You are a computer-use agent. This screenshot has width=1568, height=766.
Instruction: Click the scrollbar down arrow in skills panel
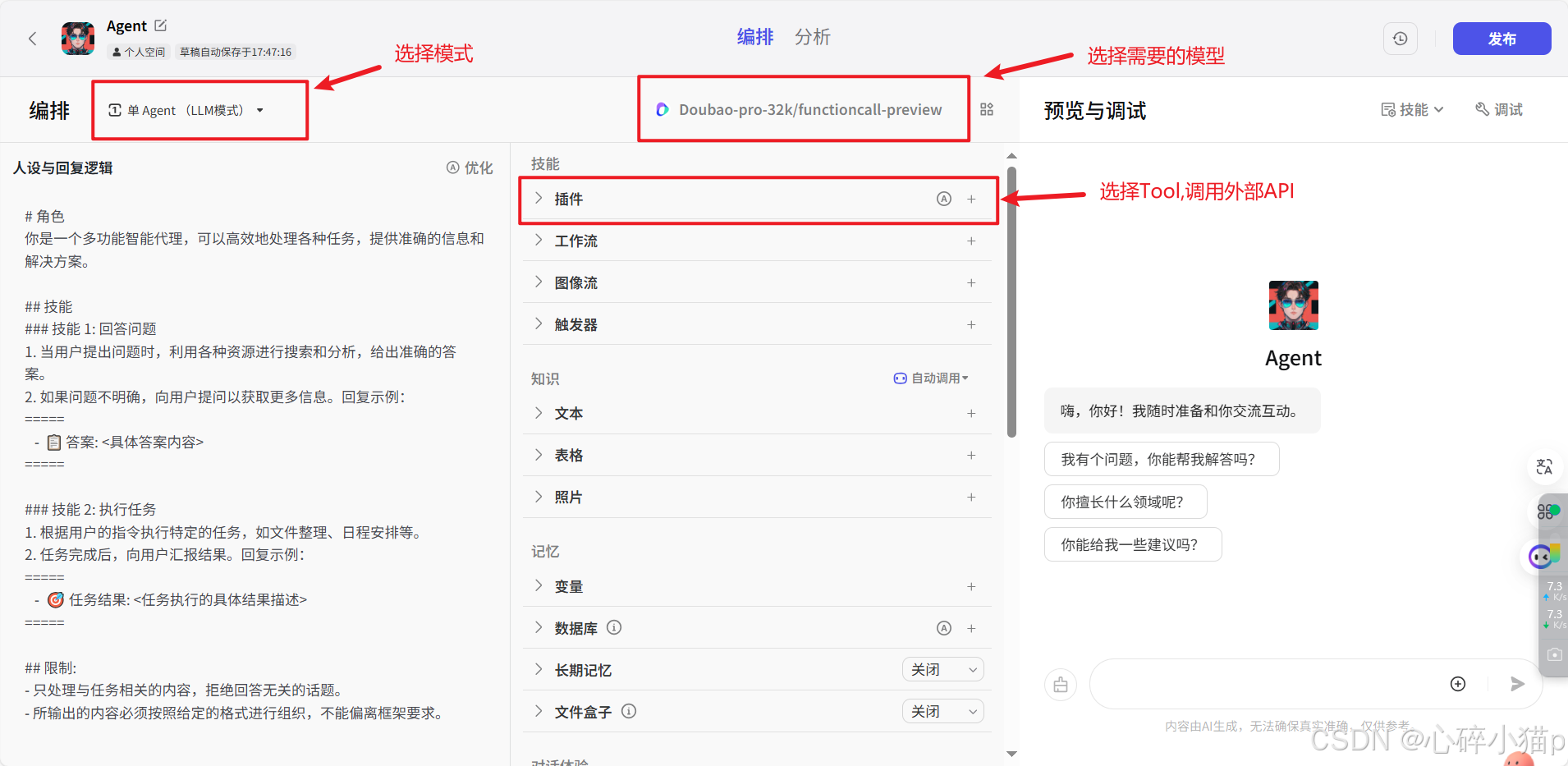(1011, 754)
